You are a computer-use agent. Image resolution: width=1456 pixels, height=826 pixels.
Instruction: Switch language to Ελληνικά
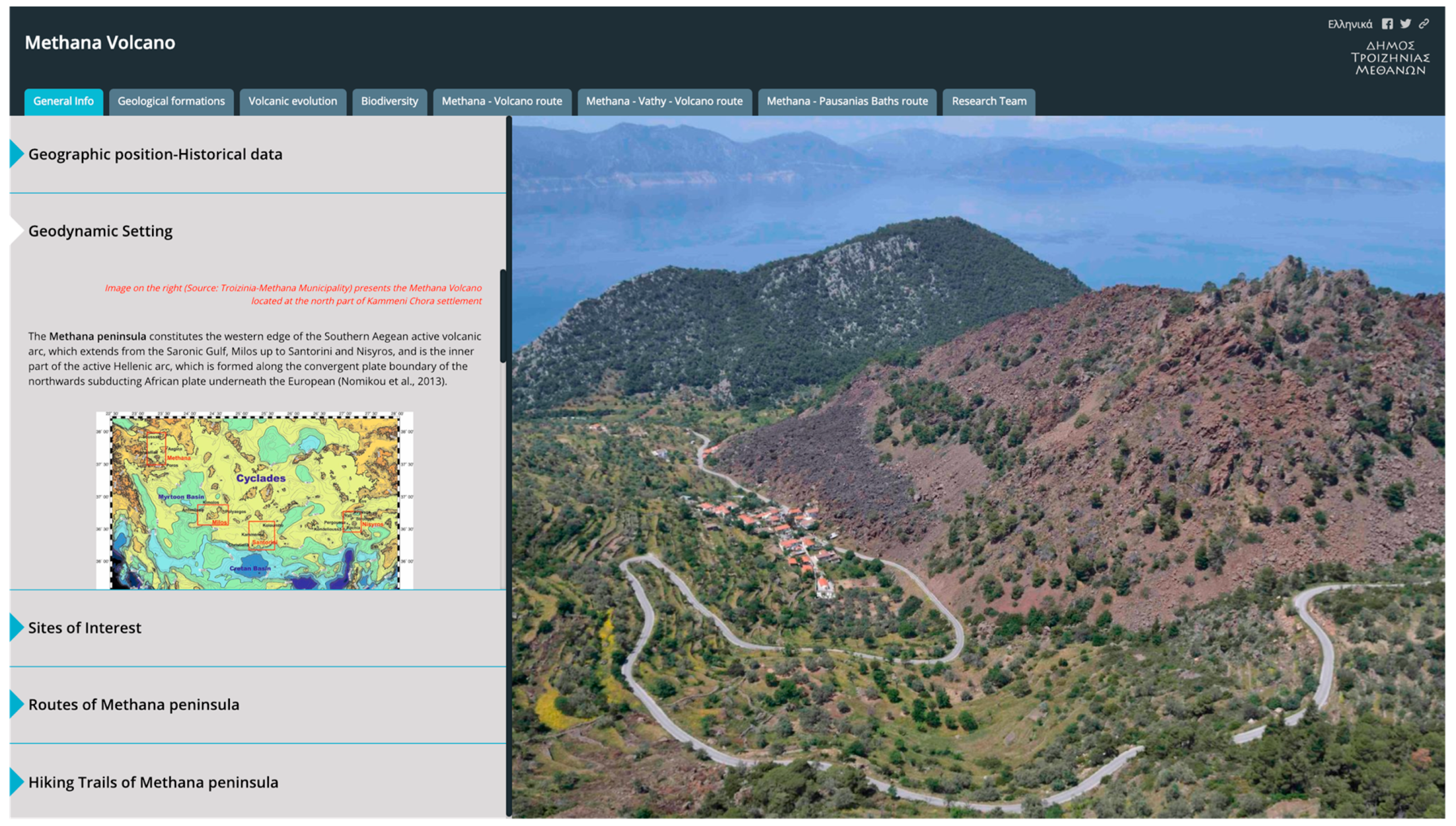coord(1349,24)
